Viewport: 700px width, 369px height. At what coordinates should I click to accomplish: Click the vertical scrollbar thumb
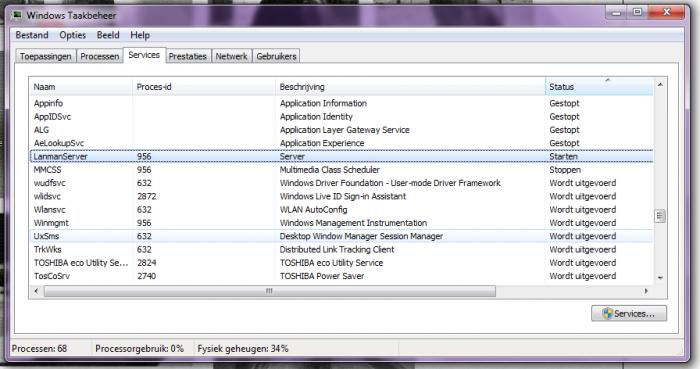pyautogui.click(x=660, y=216)
